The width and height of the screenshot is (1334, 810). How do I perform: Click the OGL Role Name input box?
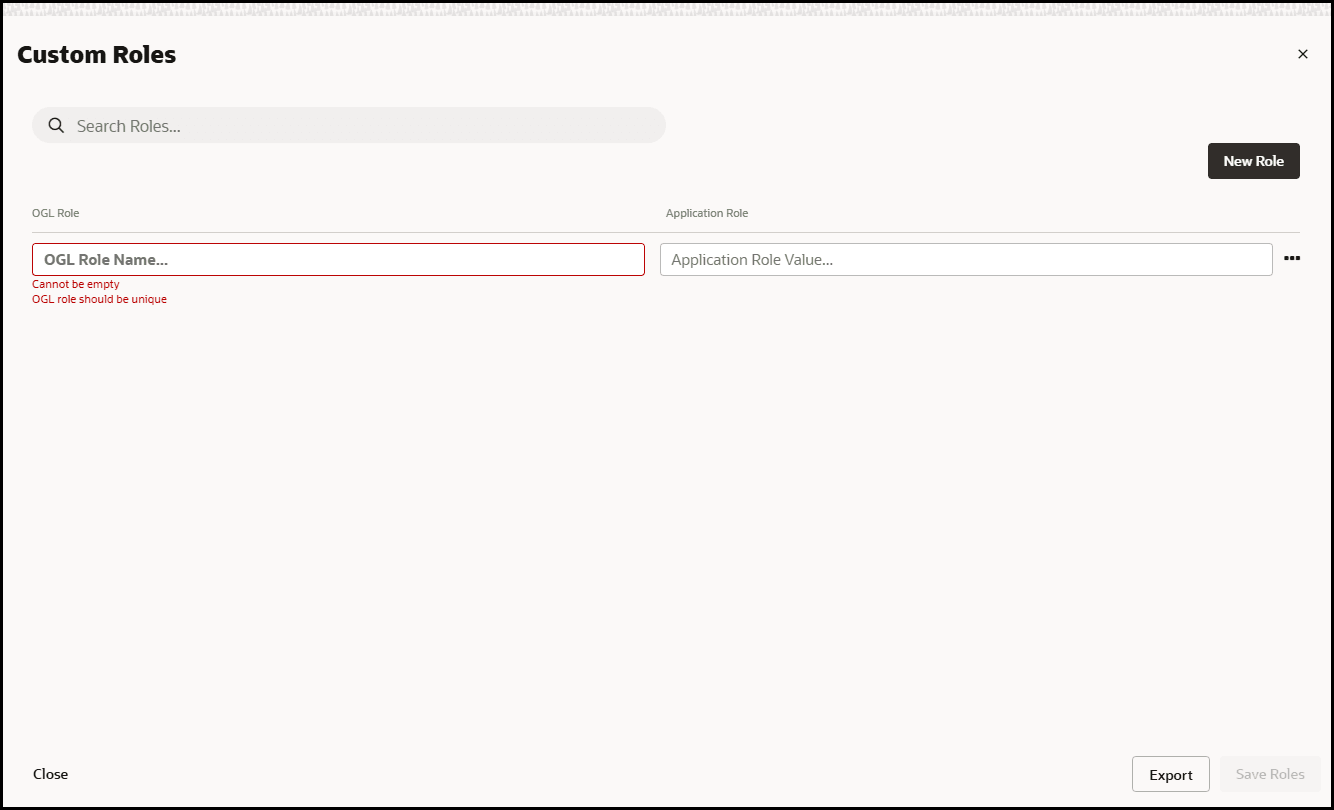coord(338,259)
